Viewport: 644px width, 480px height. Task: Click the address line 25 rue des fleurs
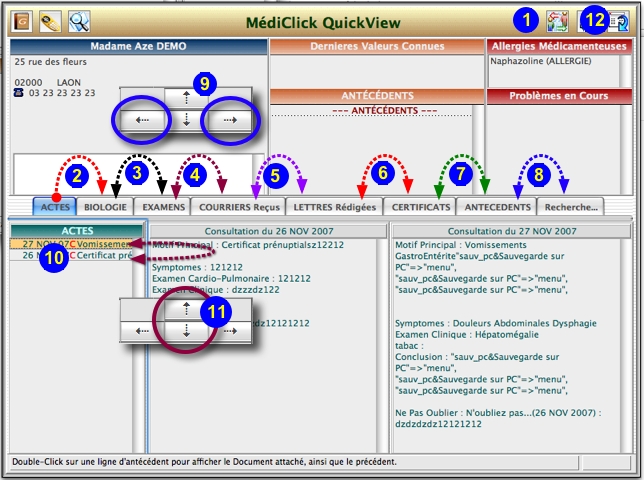point(51,62)
